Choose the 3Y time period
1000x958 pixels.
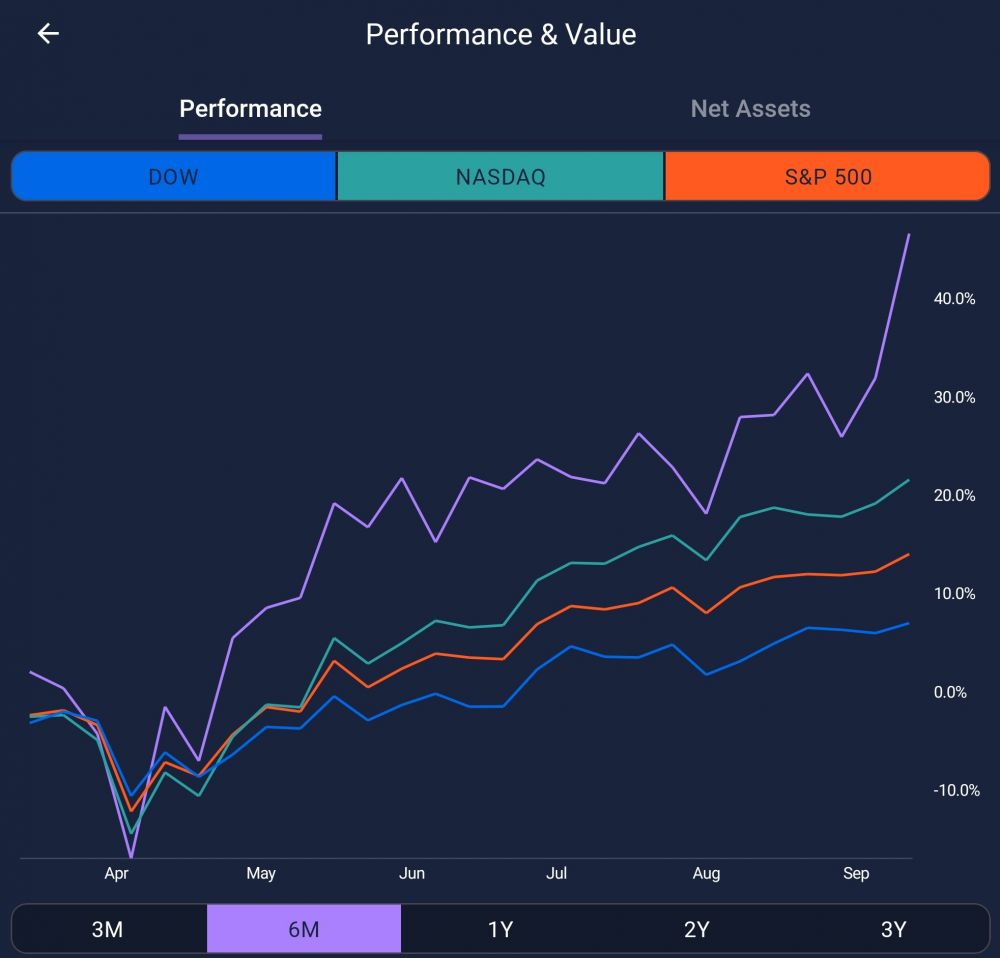[x=893, y=929]
